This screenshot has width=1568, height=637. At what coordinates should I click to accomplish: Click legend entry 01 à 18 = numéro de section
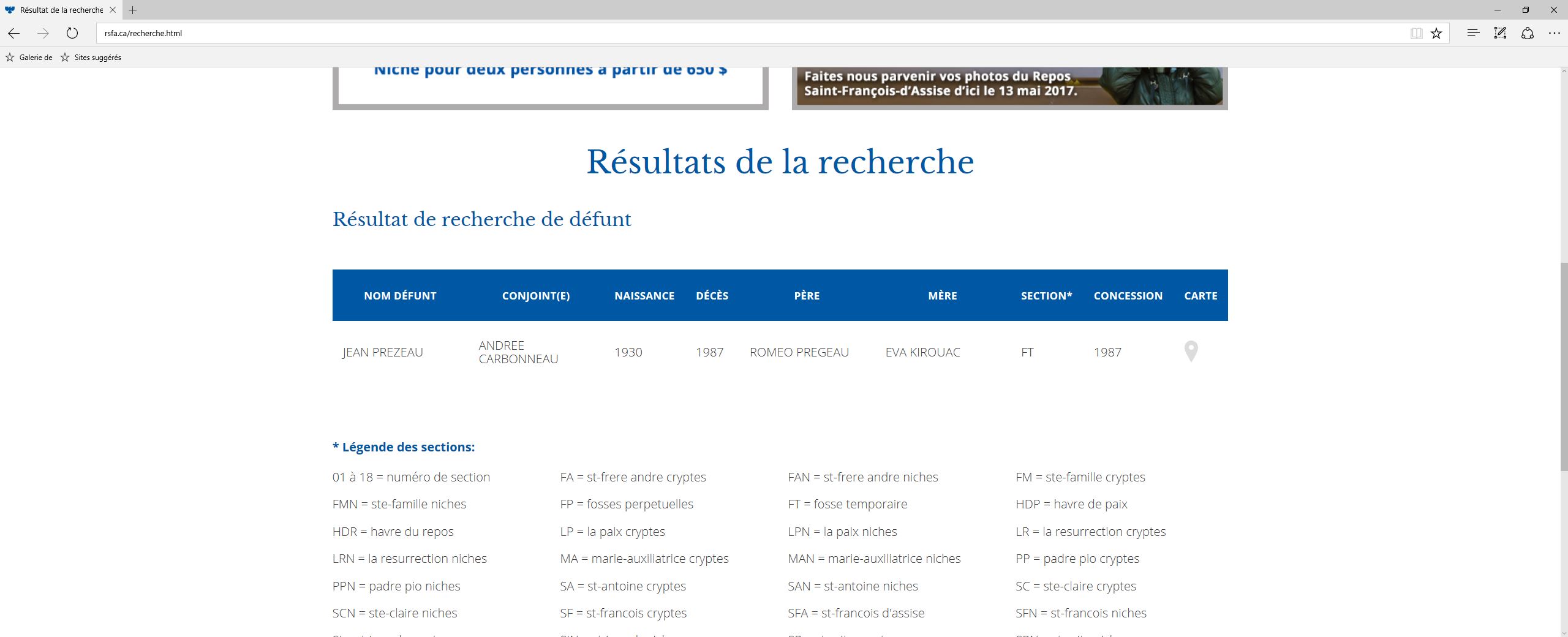point(411,477)
